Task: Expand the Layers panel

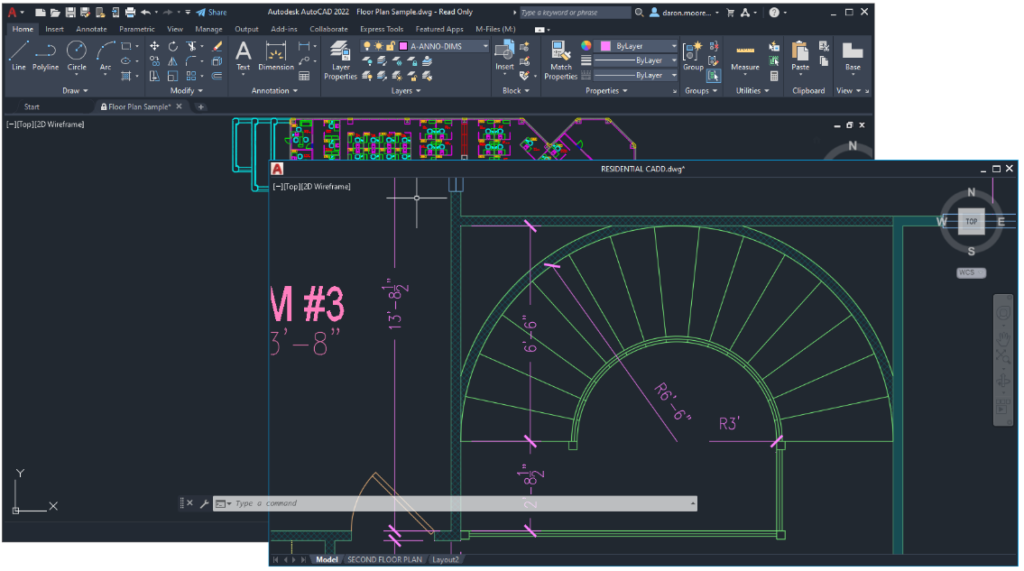Action: [406, 91]
